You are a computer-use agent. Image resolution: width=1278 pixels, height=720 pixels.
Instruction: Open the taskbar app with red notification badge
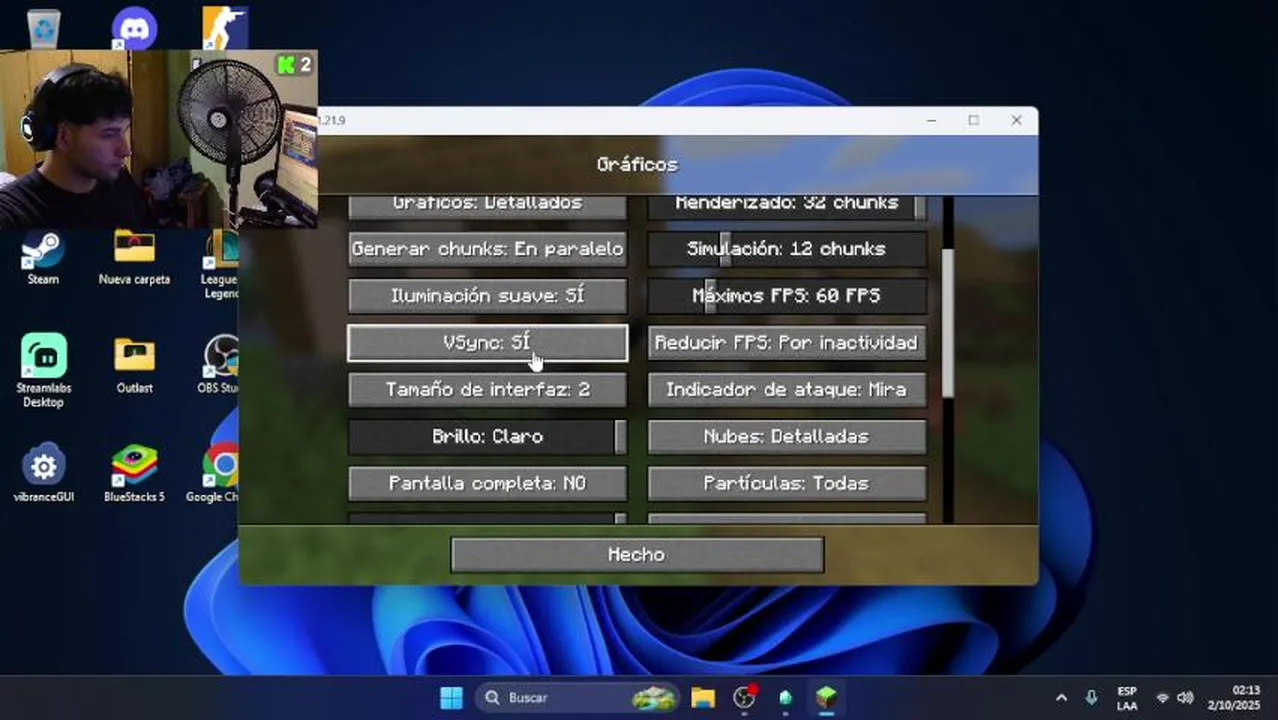click(745, 697)
